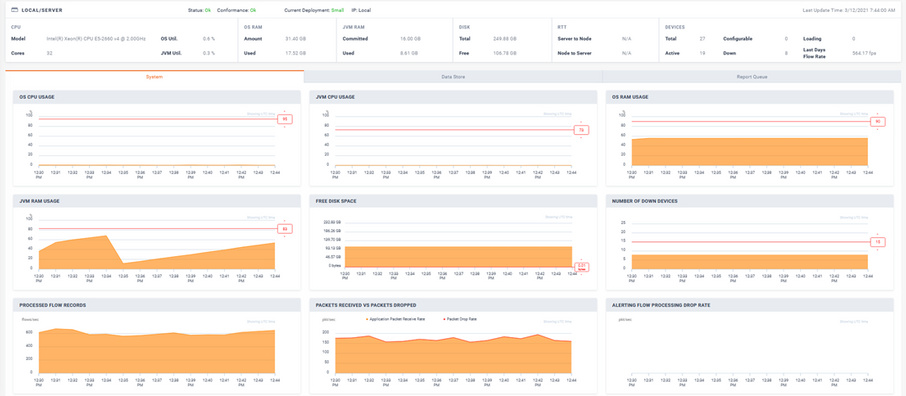Decrease Down Devices threshold with down arrow

[878, 250]
